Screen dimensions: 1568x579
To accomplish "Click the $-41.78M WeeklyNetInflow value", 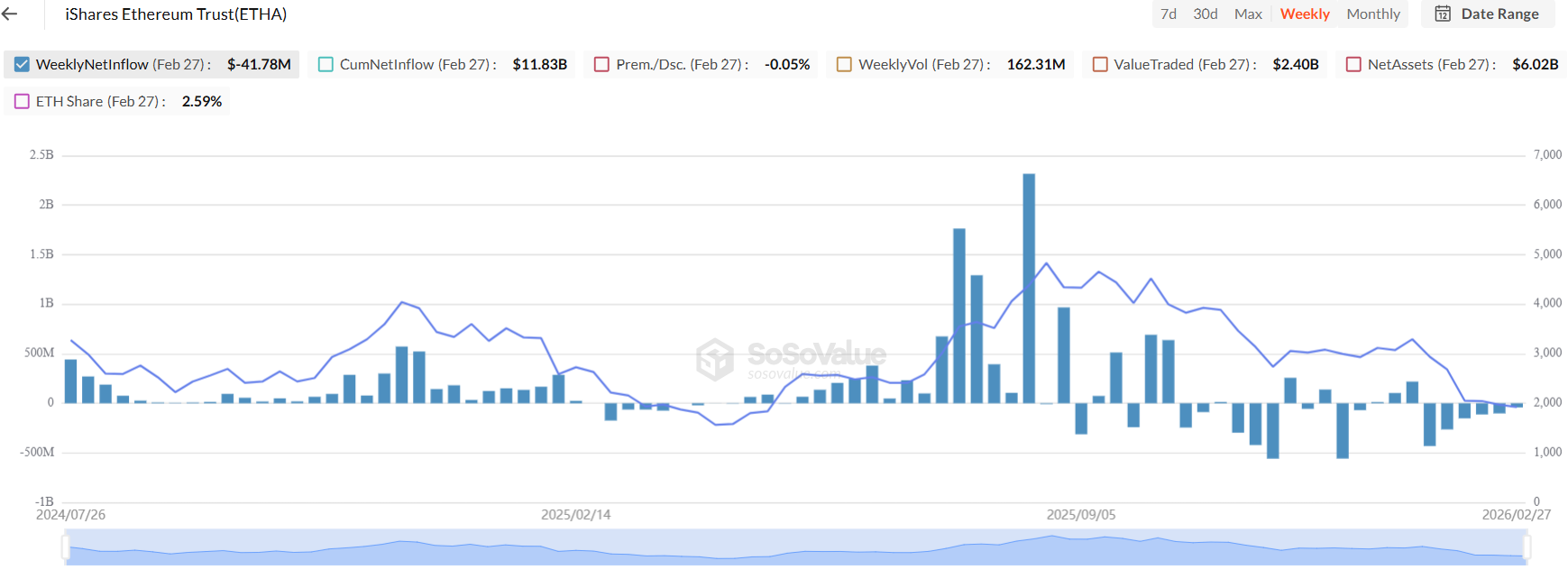I will click(x=259, y=64).
